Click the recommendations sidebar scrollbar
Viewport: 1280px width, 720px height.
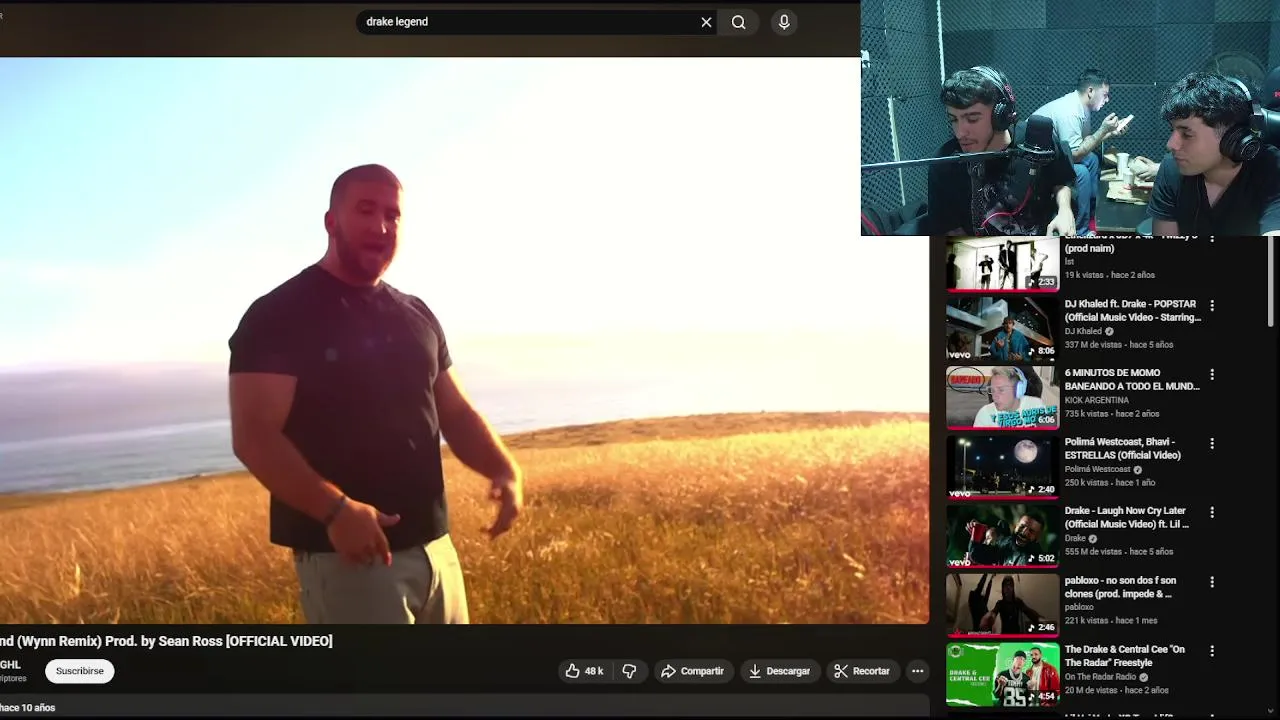click(x=1272, y=281)
